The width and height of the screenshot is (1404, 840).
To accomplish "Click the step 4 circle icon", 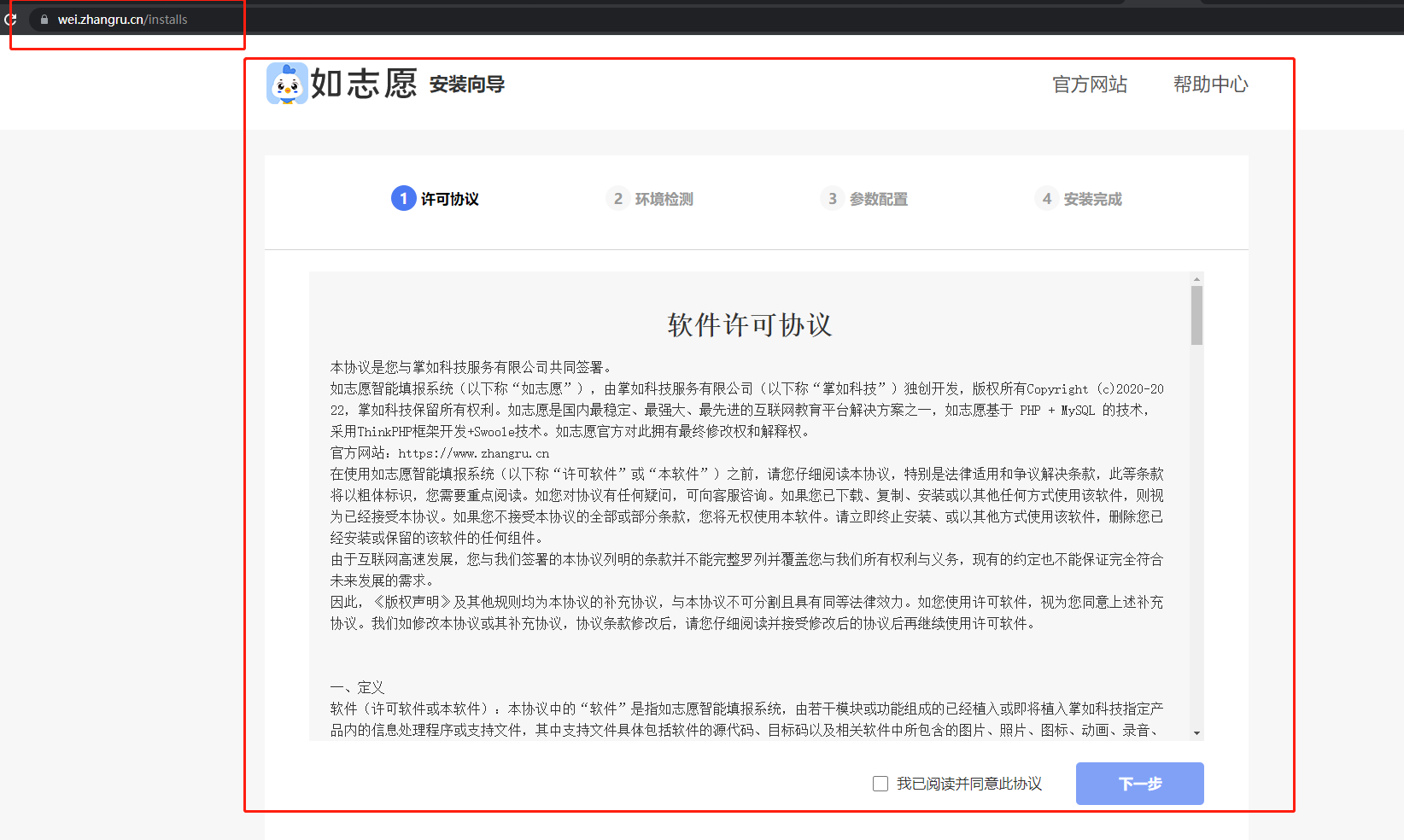I will click(x=1047, y=198).
